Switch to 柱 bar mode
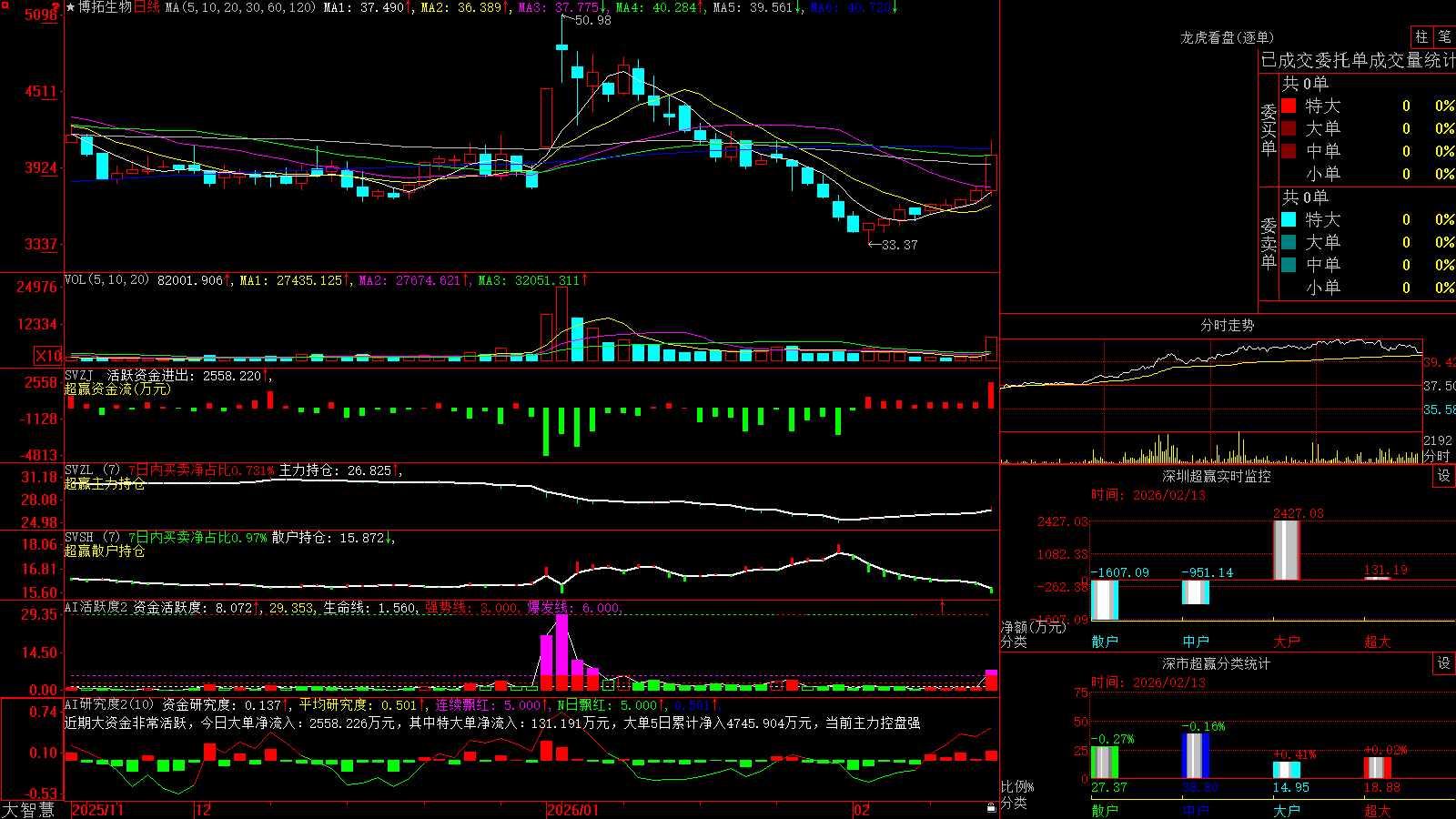This screenshot has height=819, width=1456. click(1421, 36)
